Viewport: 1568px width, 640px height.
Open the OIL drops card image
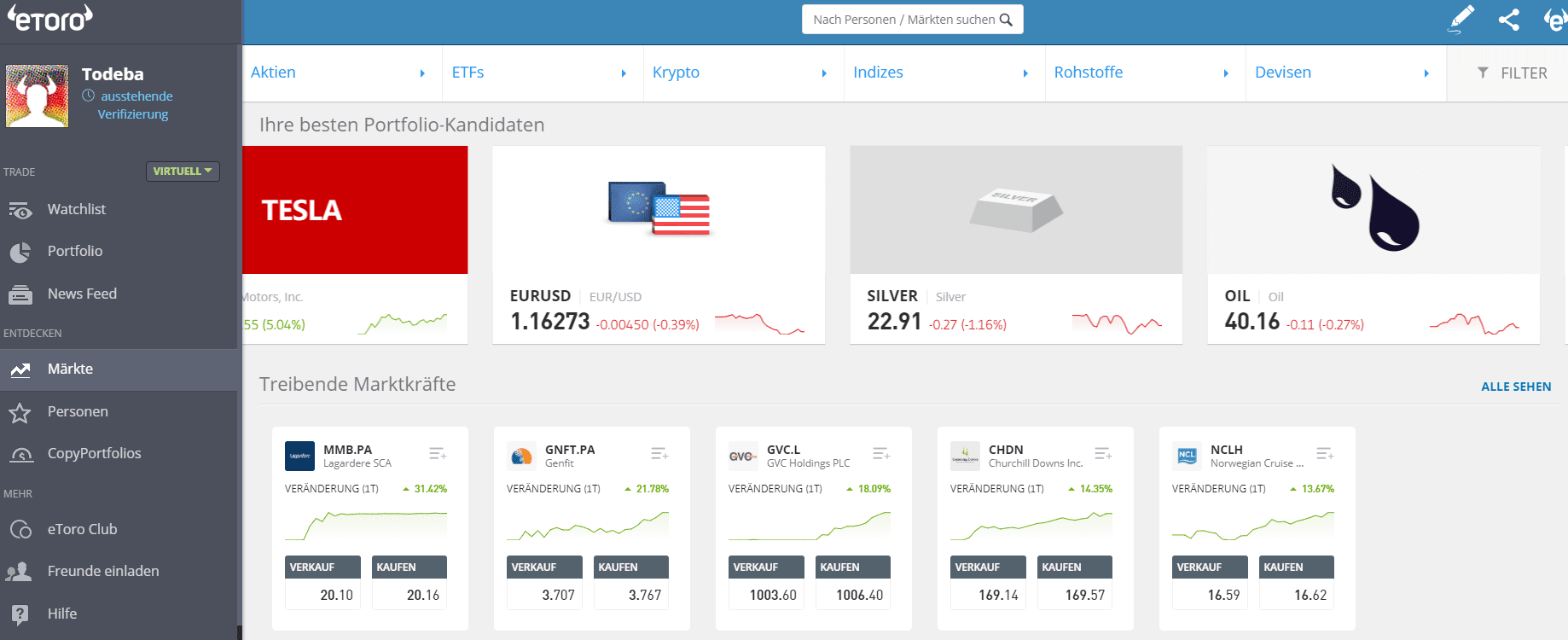[1373, 210]
